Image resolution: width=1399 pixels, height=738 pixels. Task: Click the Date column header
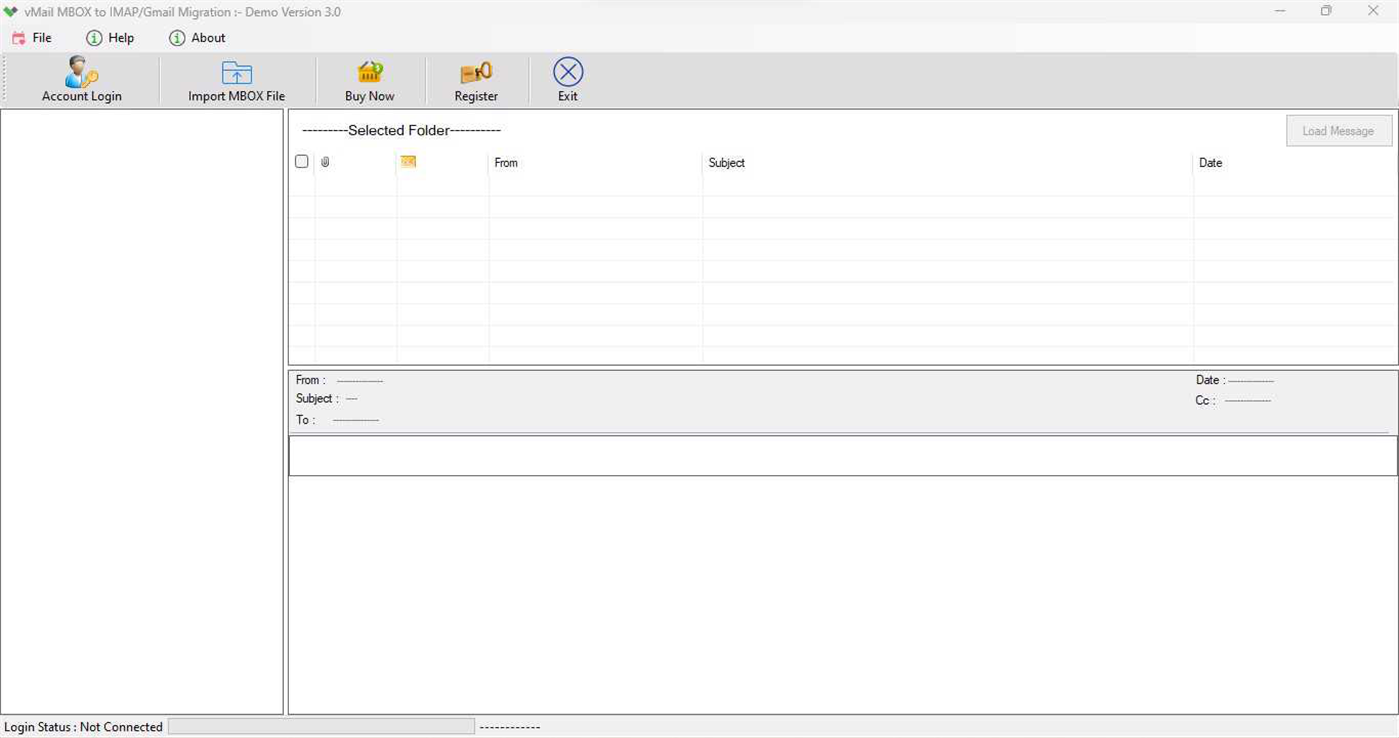point(1210,162)
